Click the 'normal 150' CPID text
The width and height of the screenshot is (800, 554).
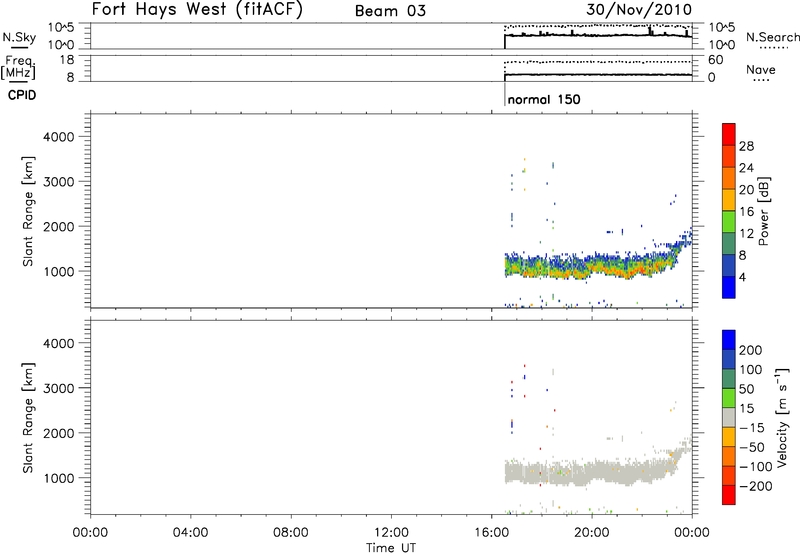pyautogui.click(x=544, y=99)
